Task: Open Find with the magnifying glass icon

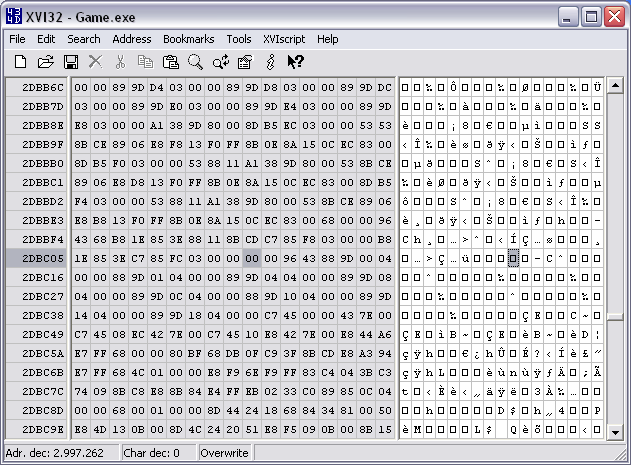Action: 195,62
